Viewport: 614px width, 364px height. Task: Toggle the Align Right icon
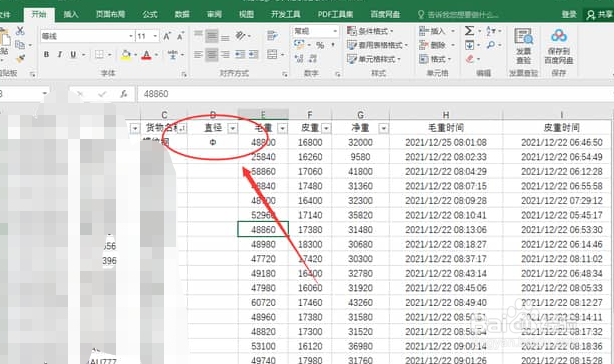(225, 54)
